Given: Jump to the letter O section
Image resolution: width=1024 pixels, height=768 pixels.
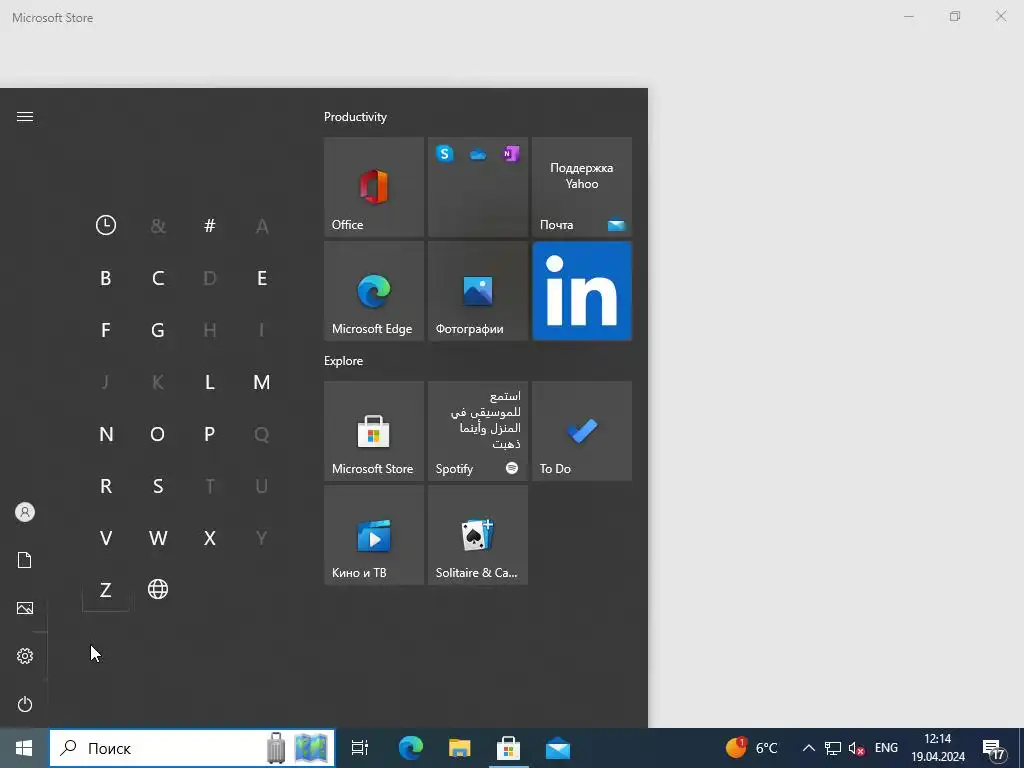Looking at the screenshot, I should [158, 434].
